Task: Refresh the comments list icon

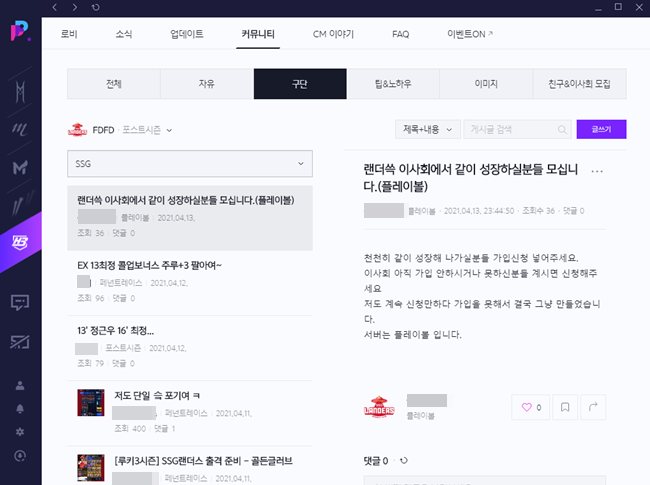Action: pos(403,461)
